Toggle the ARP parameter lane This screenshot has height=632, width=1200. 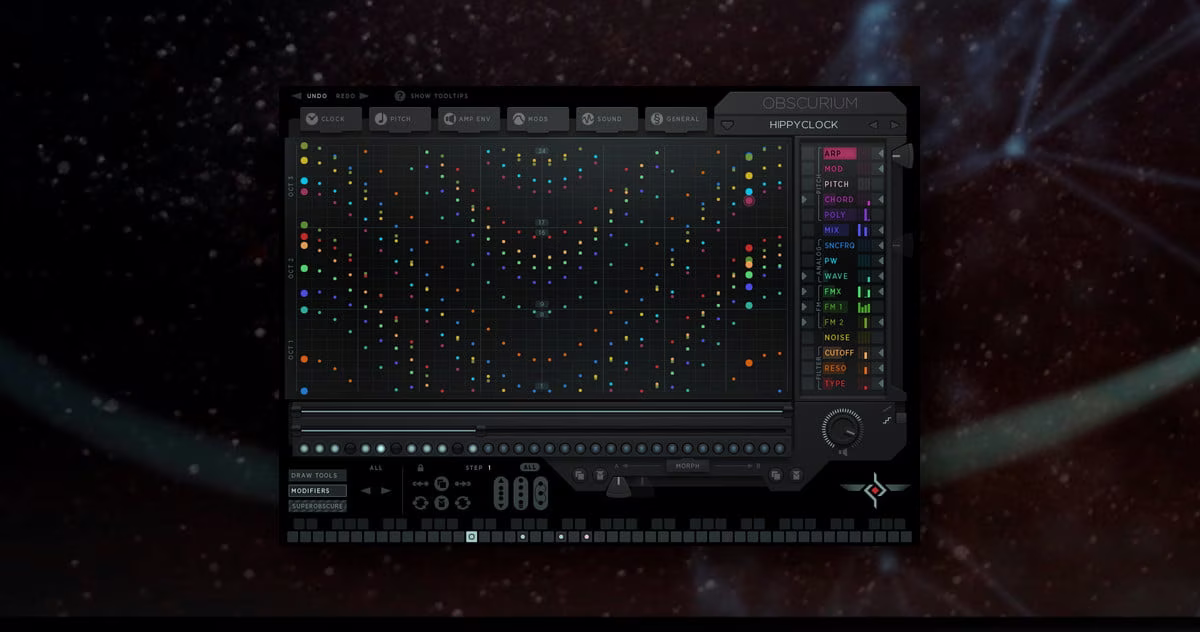(838, 153)
